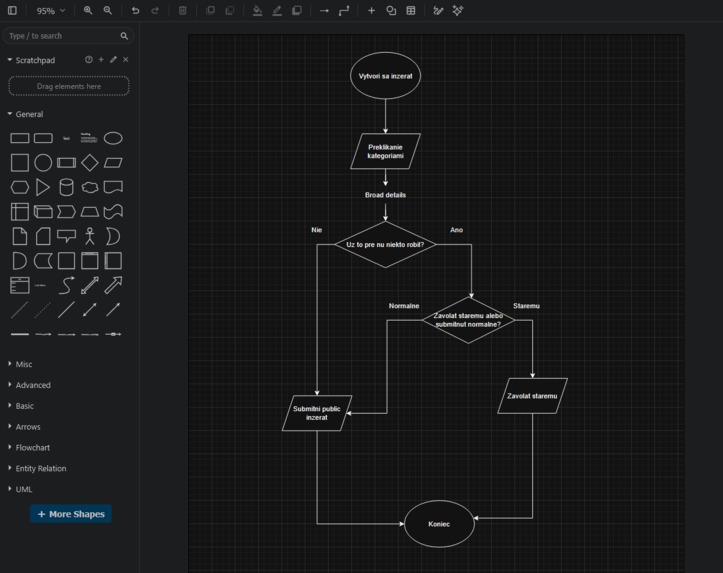Screen dimensions: 723x573
Task: Select the Broad details label
Action: pyautogui.click(x=385, y=195)
